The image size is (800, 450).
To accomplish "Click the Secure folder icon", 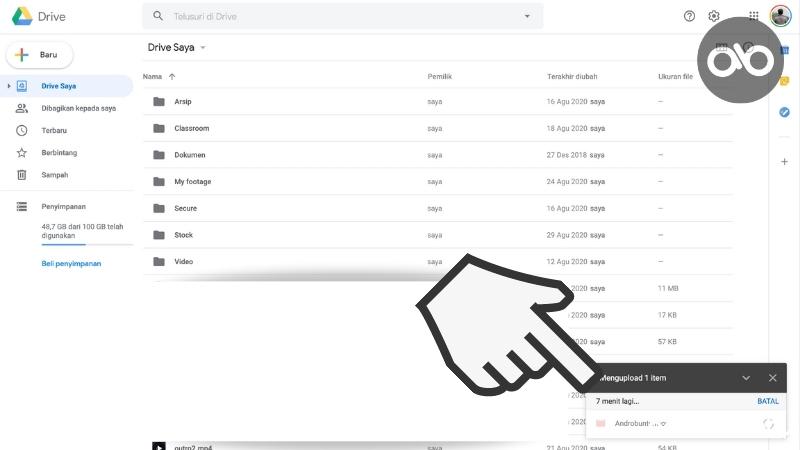I will pos(159,208).
